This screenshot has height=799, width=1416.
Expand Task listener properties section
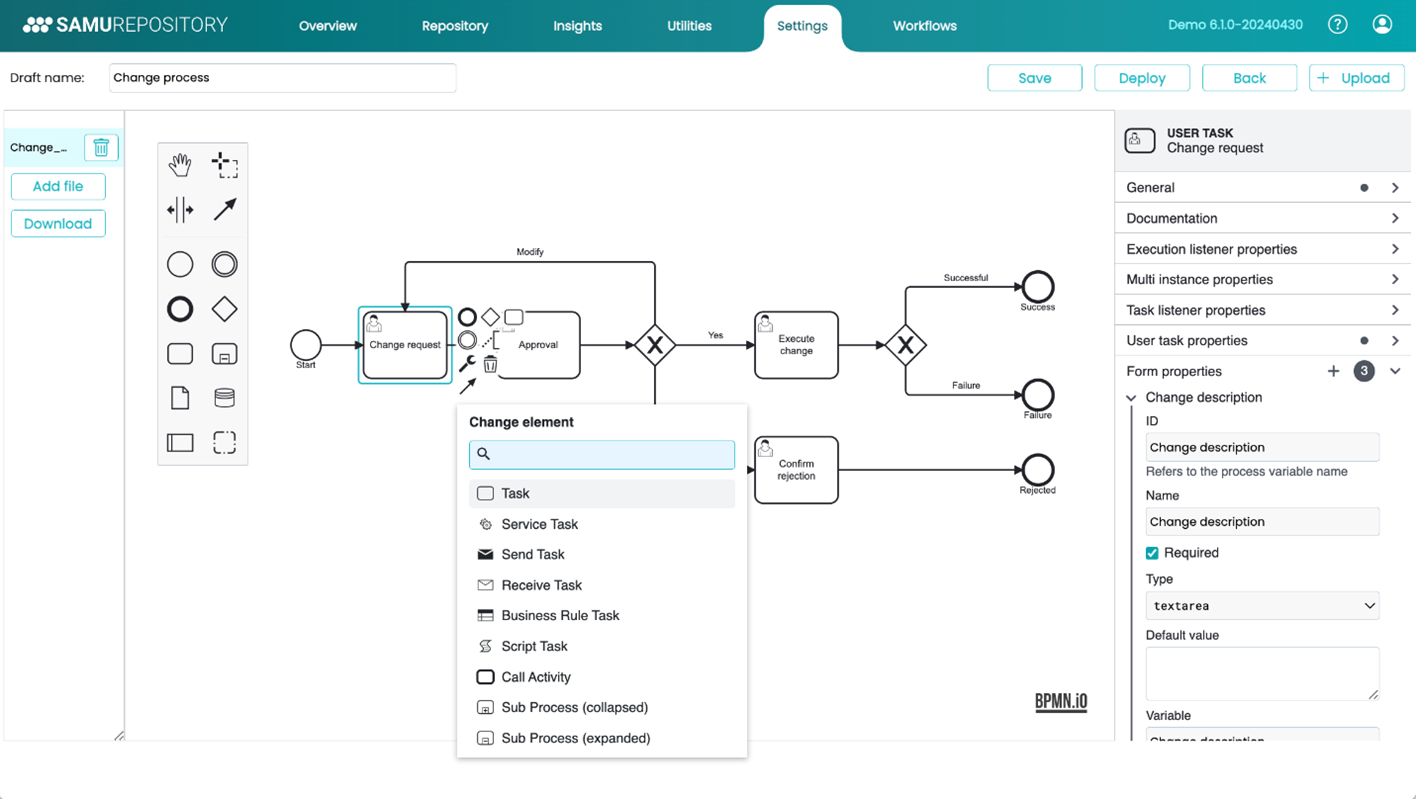pos(1260,310)
